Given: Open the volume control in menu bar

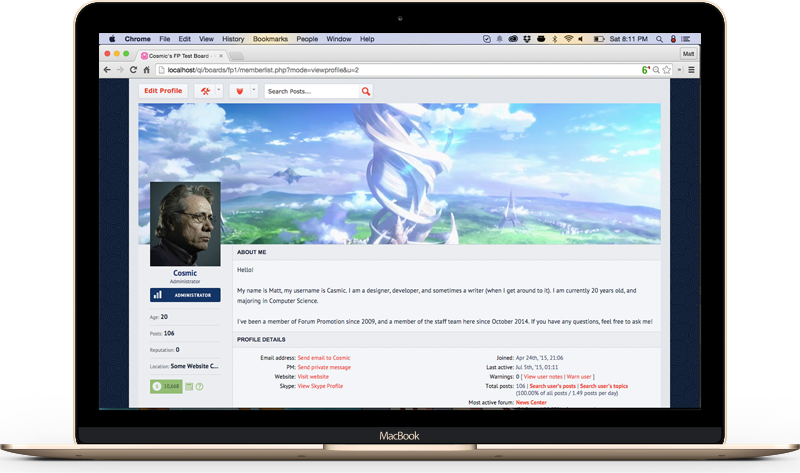Looking at the screenshot, I should point(581,39).
